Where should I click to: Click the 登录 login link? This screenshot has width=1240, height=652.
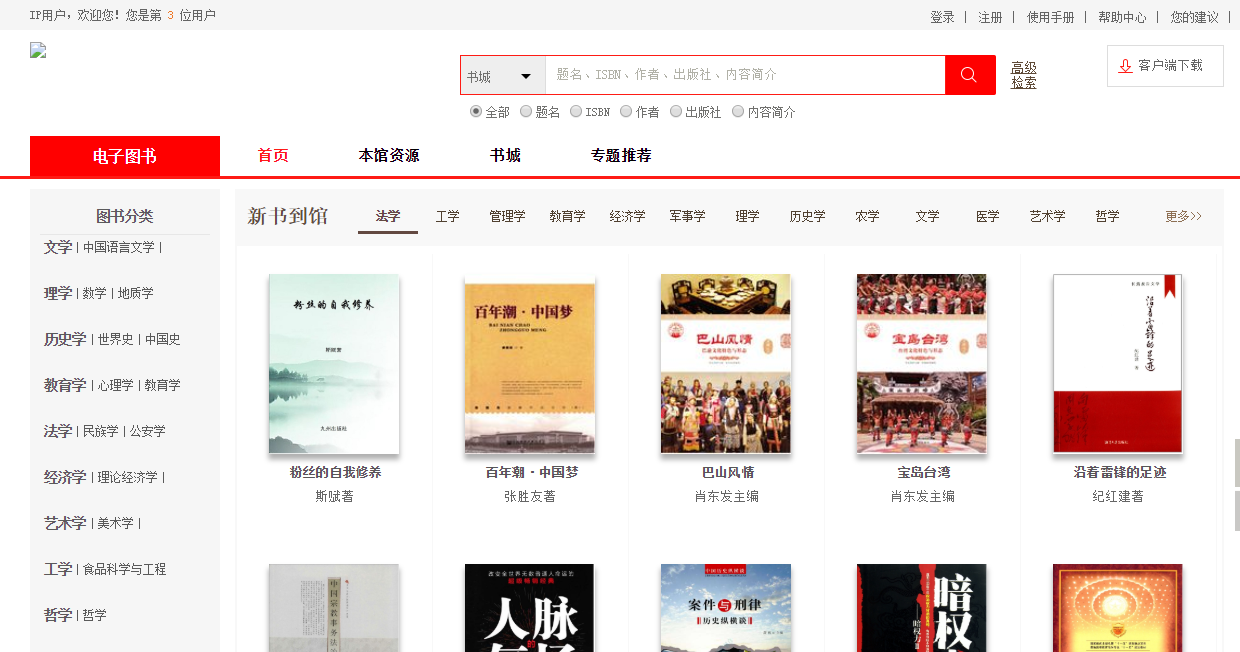click(x=942, y=17)
